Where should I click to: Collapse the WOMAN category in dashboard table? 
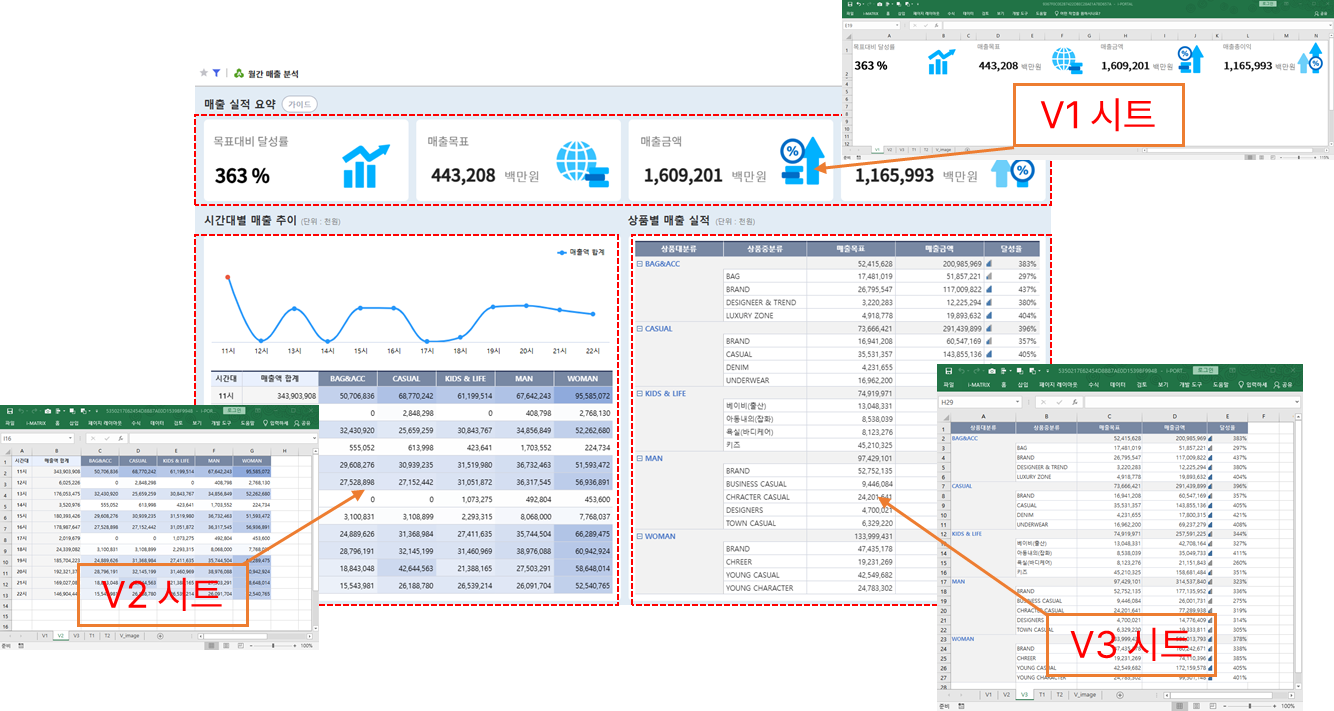tap(639, 537)
